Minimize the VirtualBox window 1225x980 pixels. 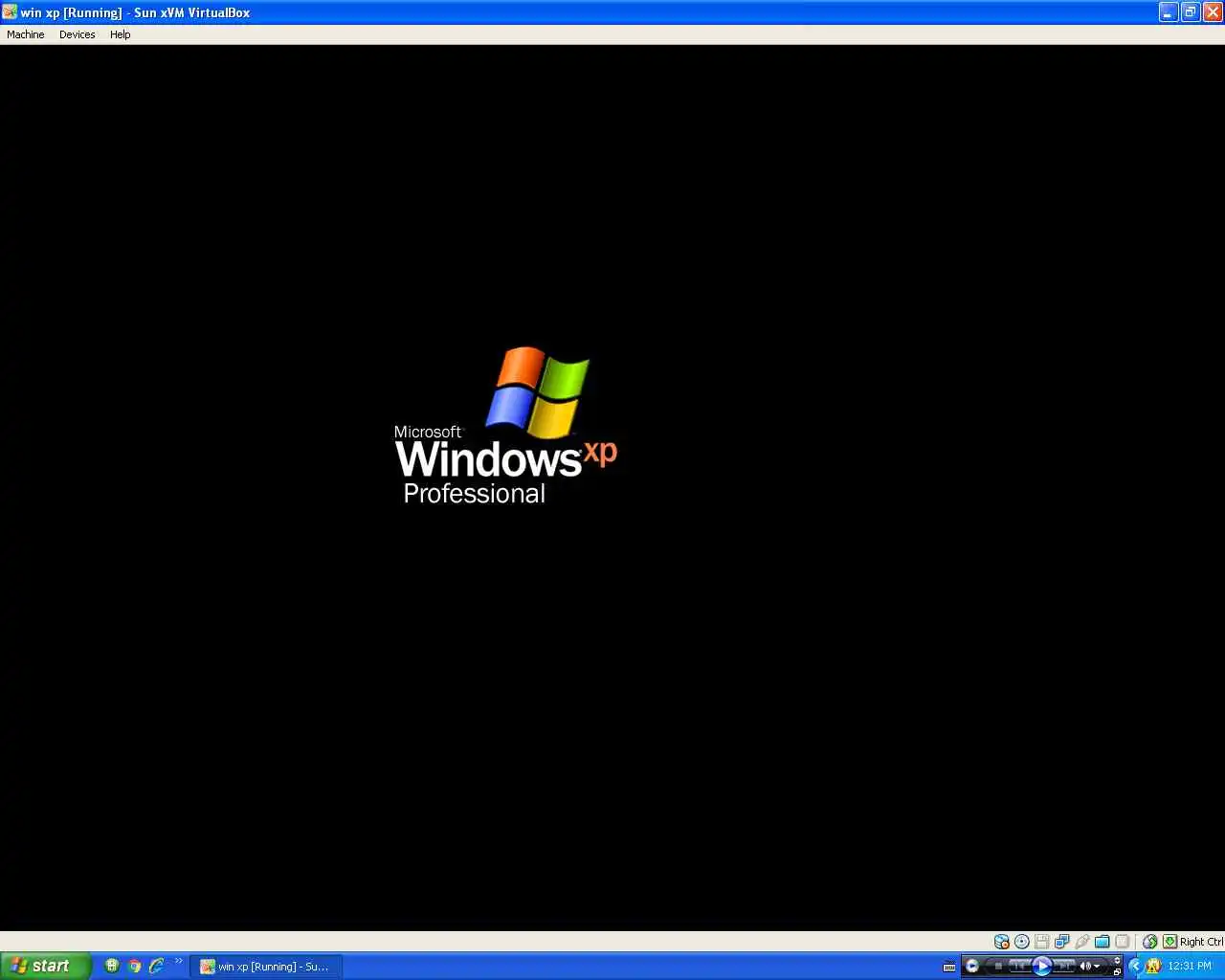coord(1169,12)
